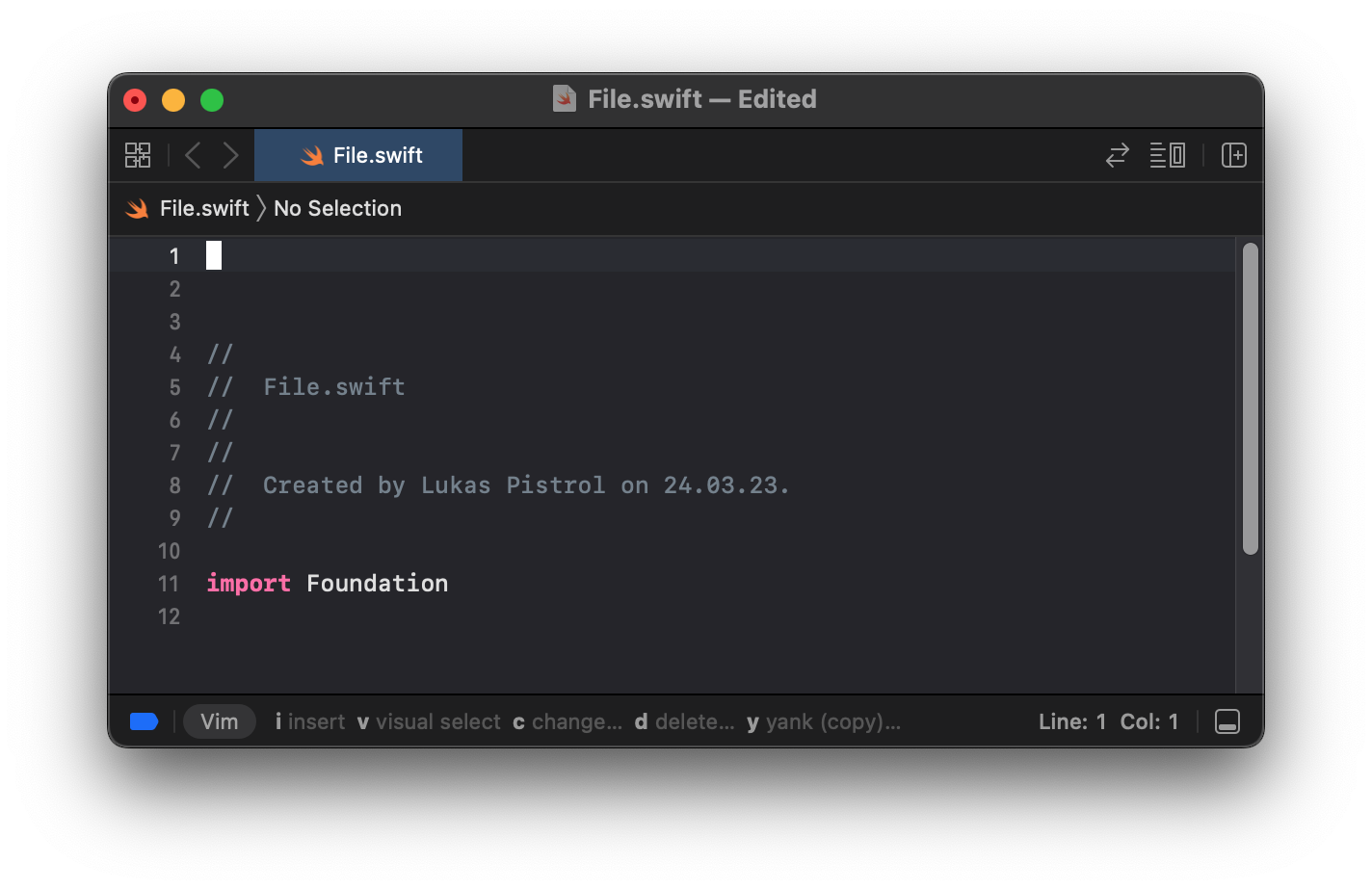This screenshot has height=890, width=1372.
Task: Click the Vim mode pill indicator
Action: click(219, 721)
